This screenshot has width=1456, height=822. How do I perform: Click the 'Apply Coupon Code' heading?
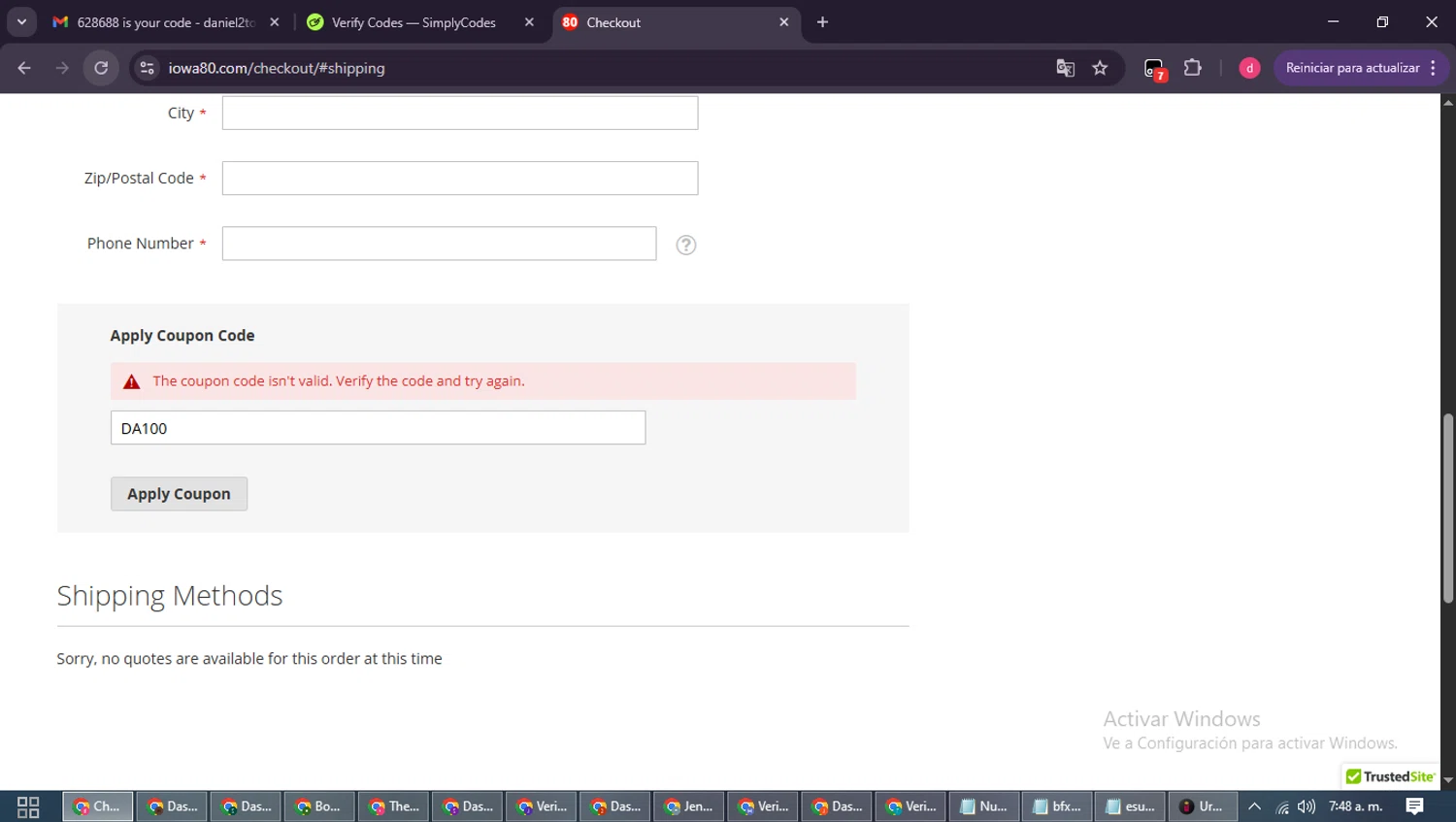pyautogui.click(x=182, y=335)
